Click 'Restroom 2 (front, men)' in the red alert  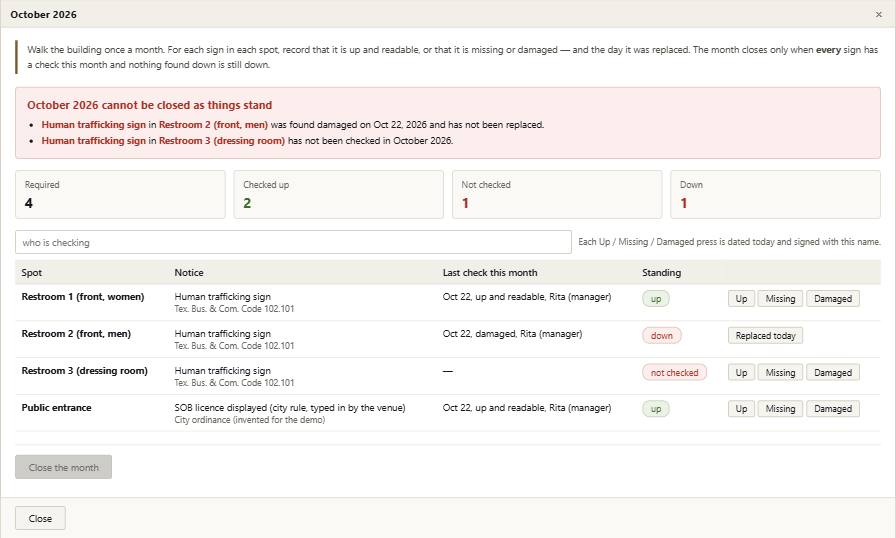(x=213, y=125)
